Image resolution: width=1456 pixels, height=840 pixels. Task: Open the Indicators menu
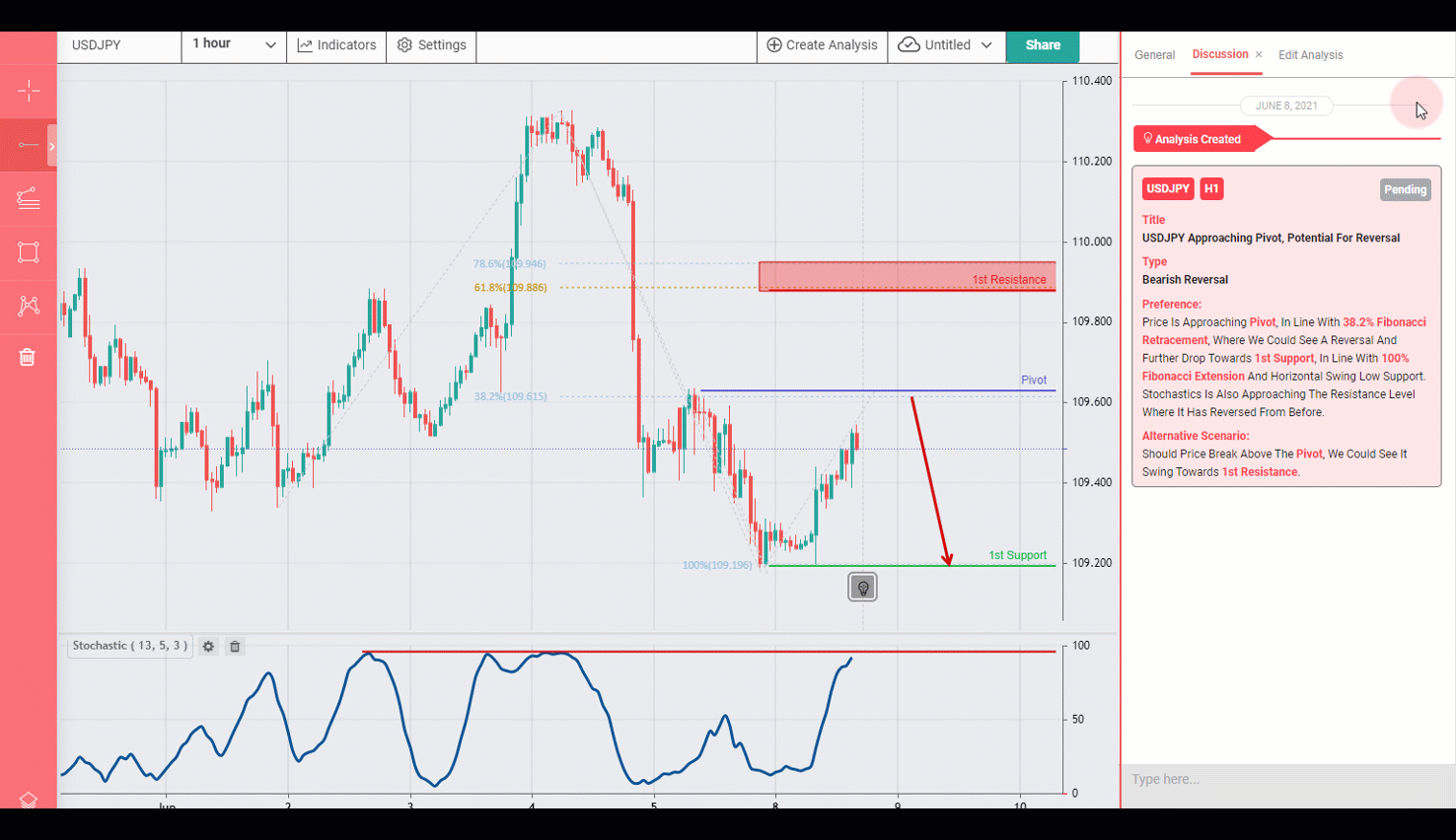pyautogui.click(x=336, y=45)
